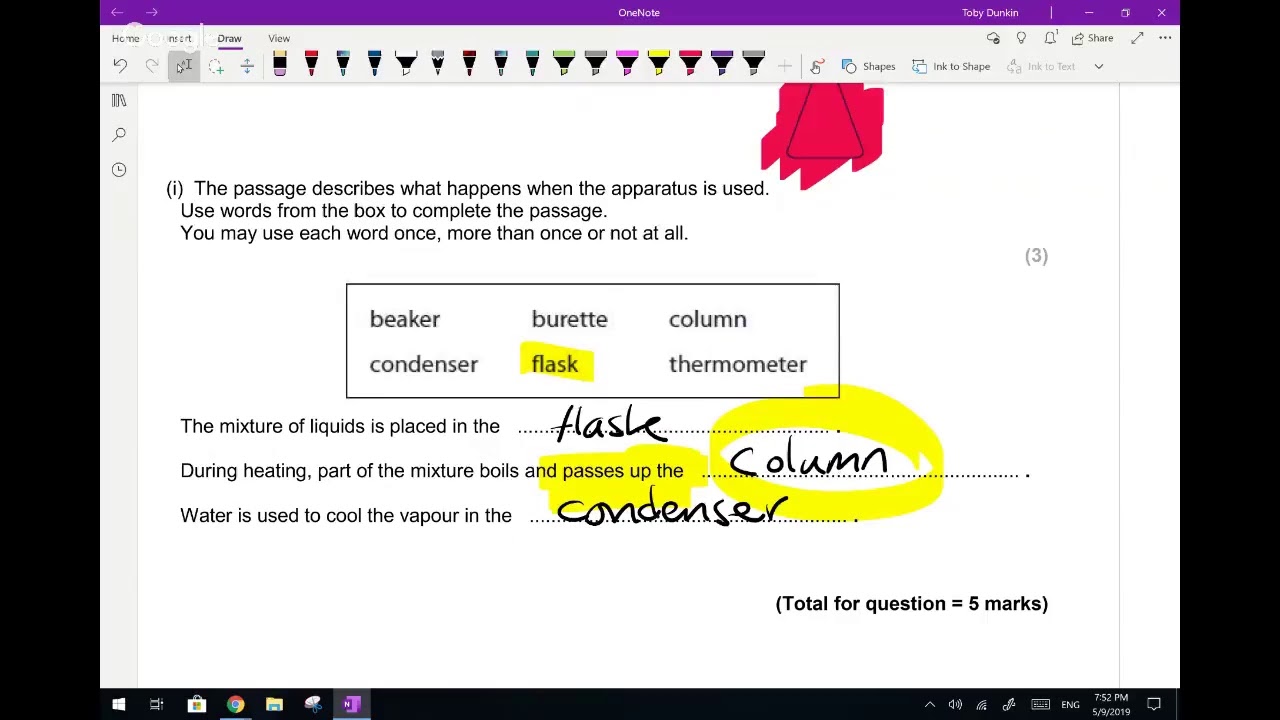Open the ENG language indicator
The height and width of the screenshot is (720, 1280).
[1070, 705]
